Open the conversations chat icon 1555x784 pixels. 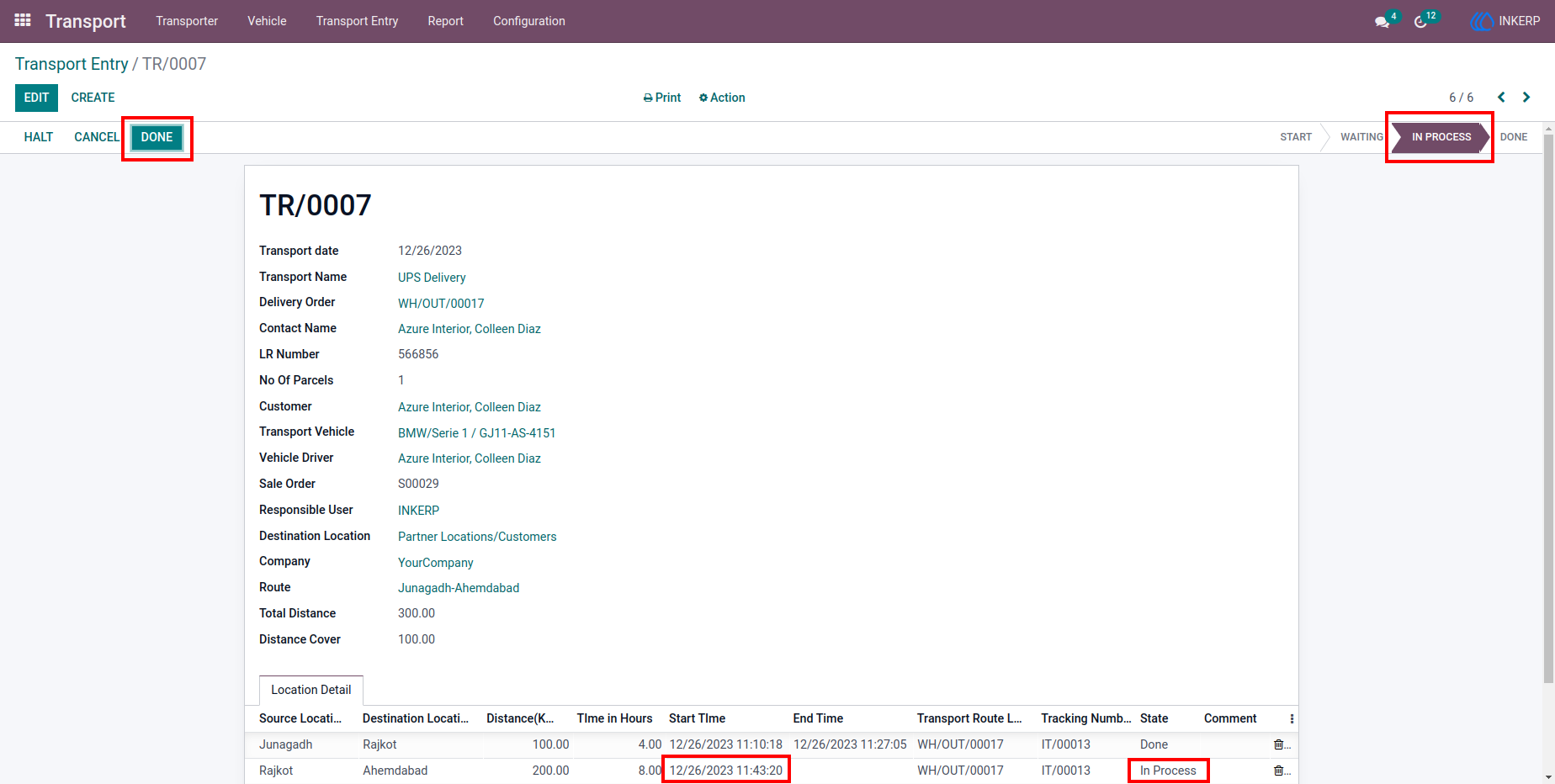[1382, 22]
